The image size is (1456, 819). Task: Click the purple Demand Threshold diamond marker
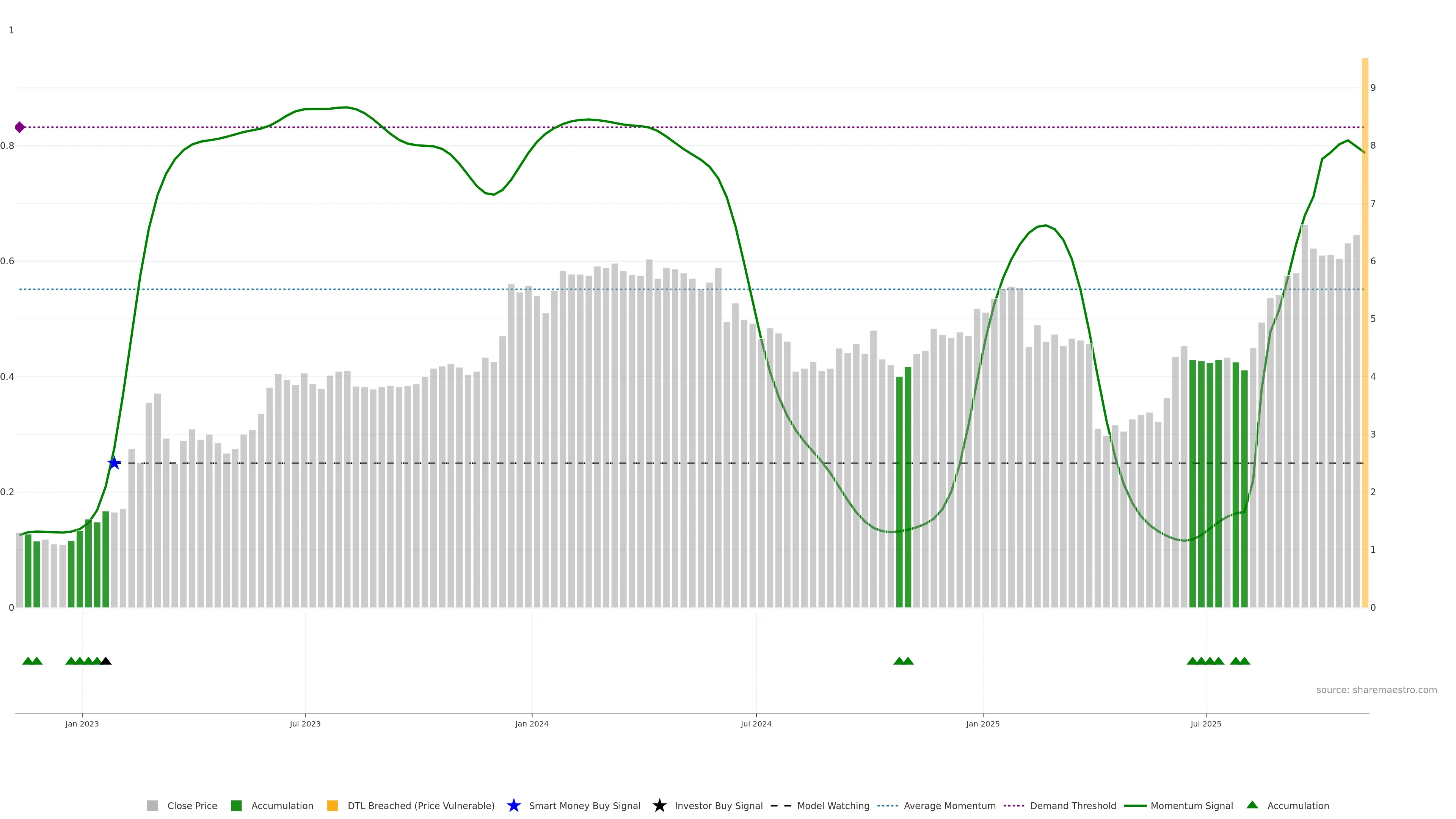point(20,127)
